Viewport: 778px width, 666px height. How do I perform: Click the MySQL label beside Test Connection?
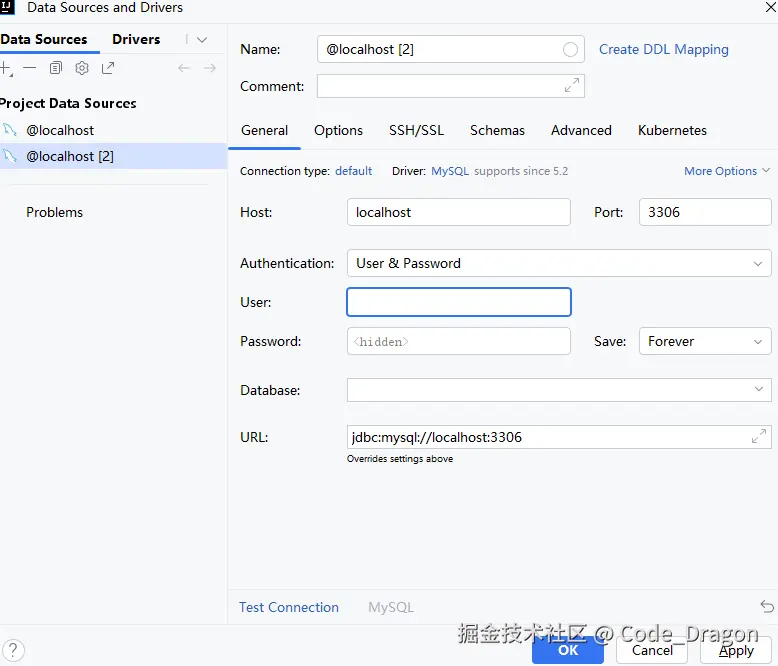click(x=390, y=607)
